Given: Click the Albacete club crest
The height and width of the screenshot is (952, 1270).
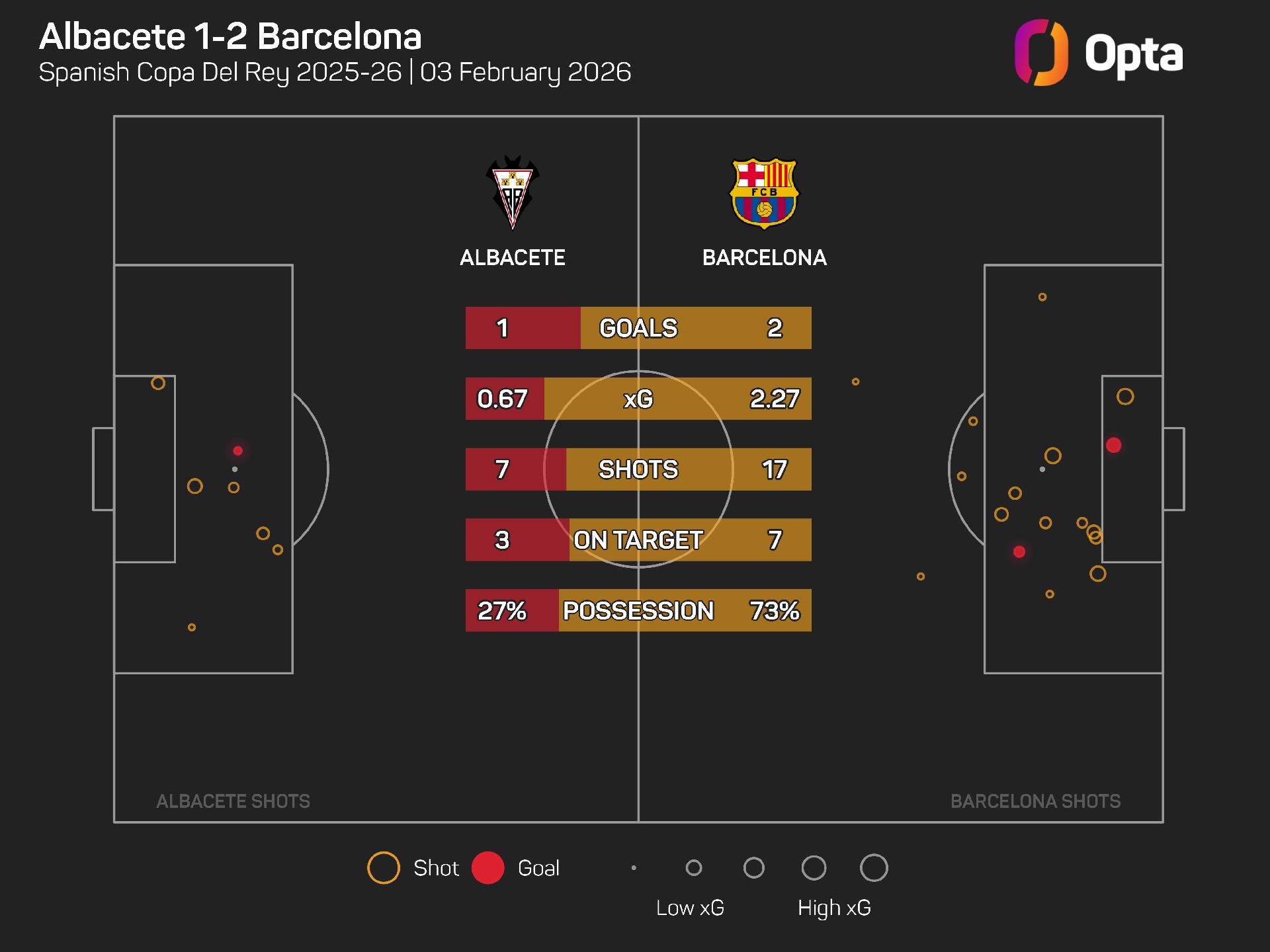Looking at the screenshot, I should pos(513,192).
